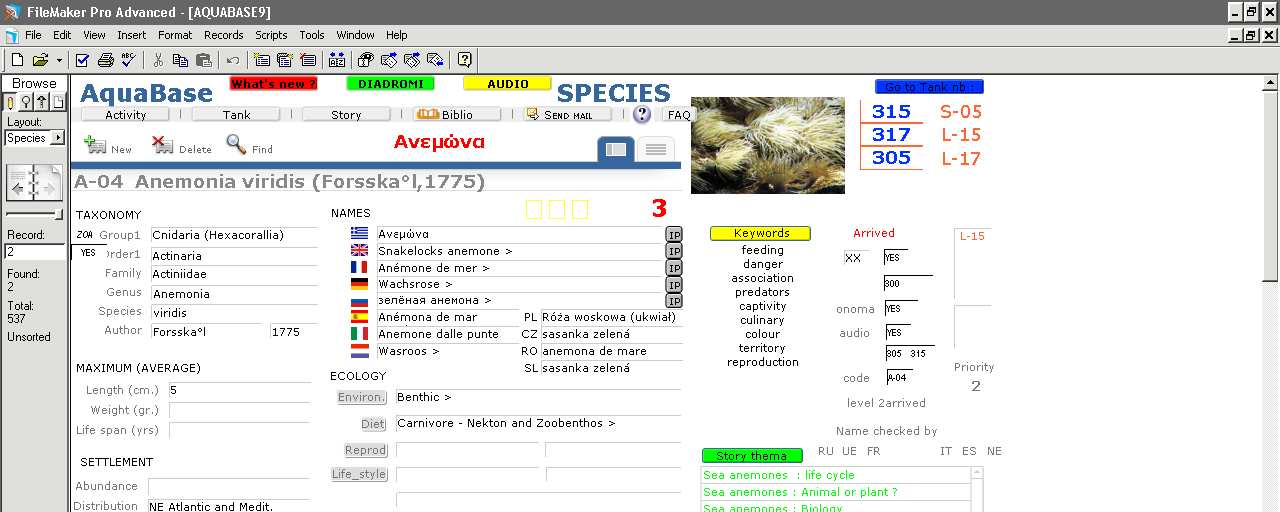Switch to form view icon

[x=616, y=149]
